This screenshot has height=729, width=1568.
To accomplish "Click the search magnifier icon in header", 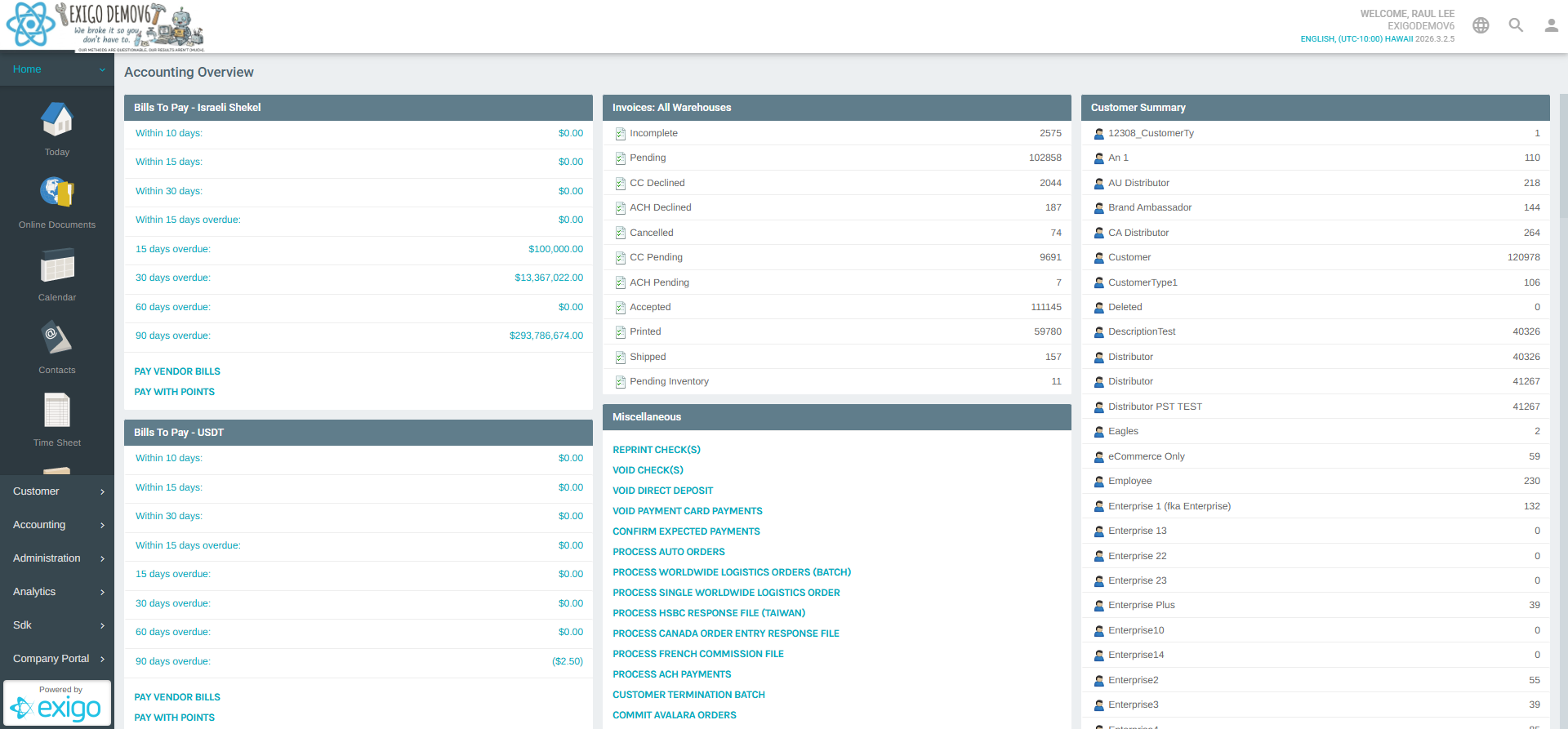I will tap(1516, 25).
